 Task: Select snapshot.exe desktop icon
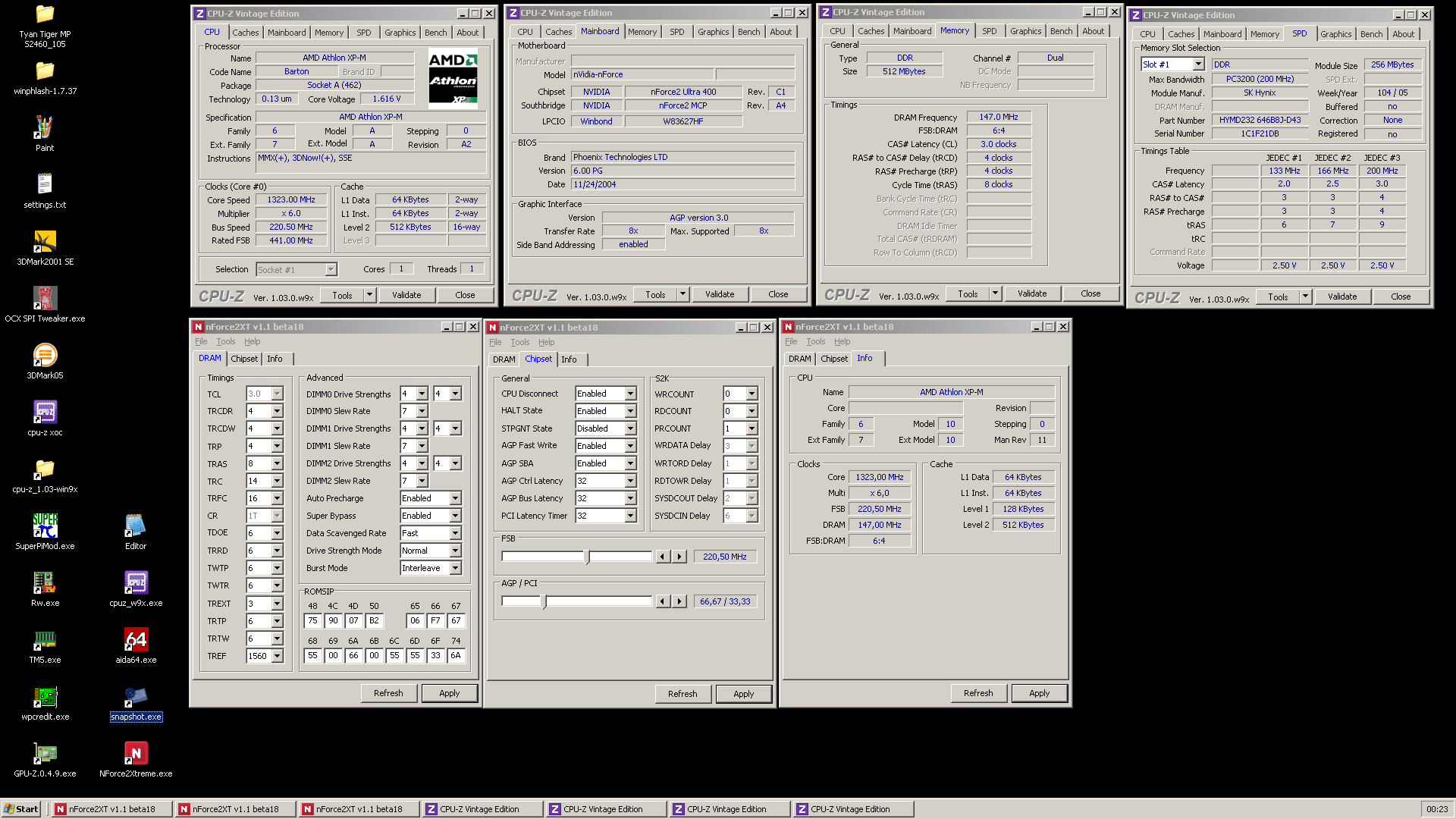click(136, 703)
